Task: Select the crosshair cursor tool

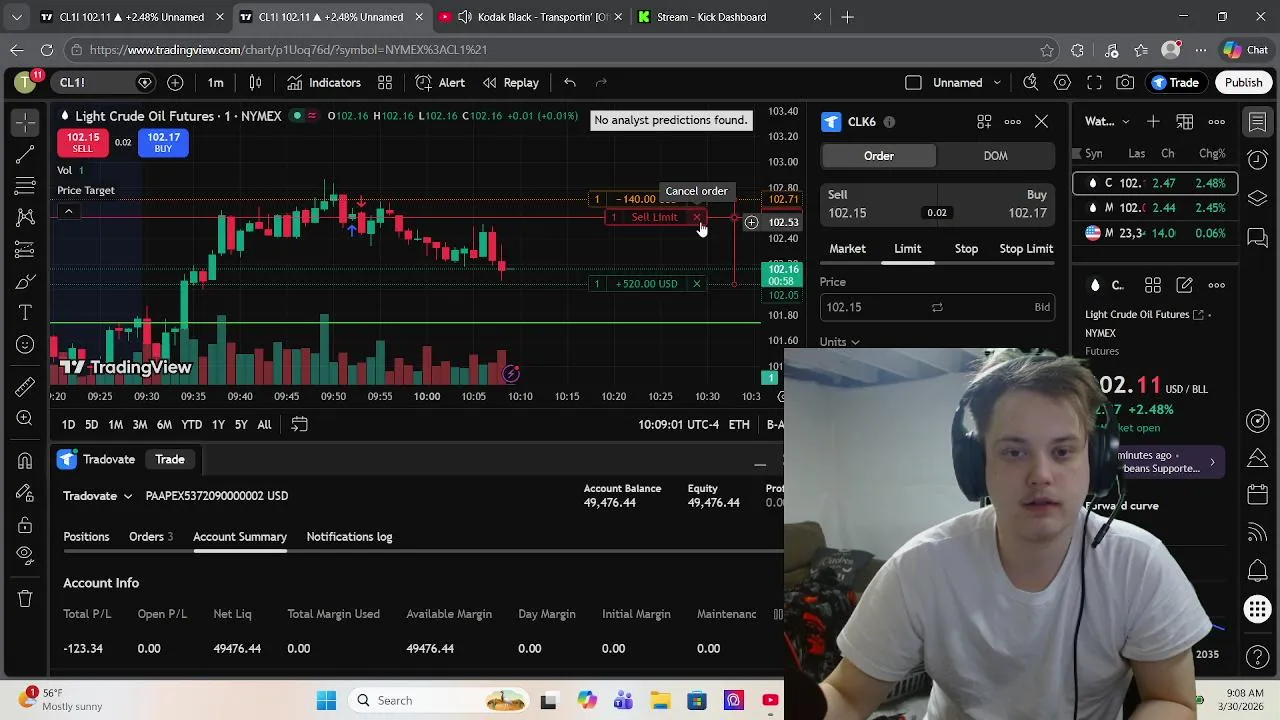Action: click(x=25, y=122)
